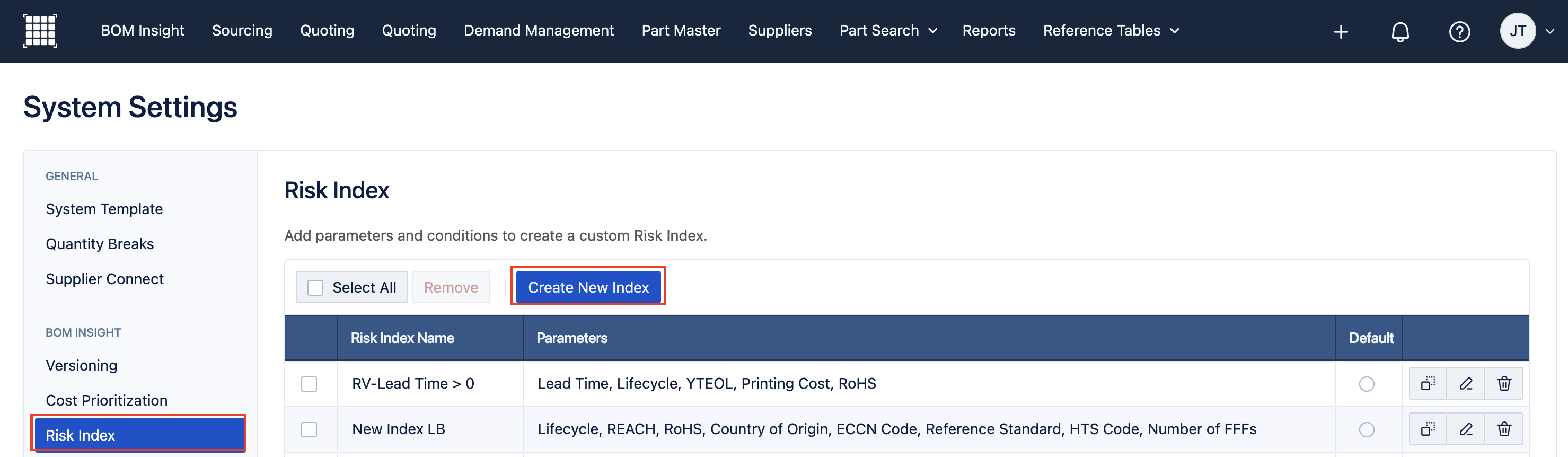Click the plus add icon in header
The height and width of the screenshot is (457, 1568).
(1341, 32)
